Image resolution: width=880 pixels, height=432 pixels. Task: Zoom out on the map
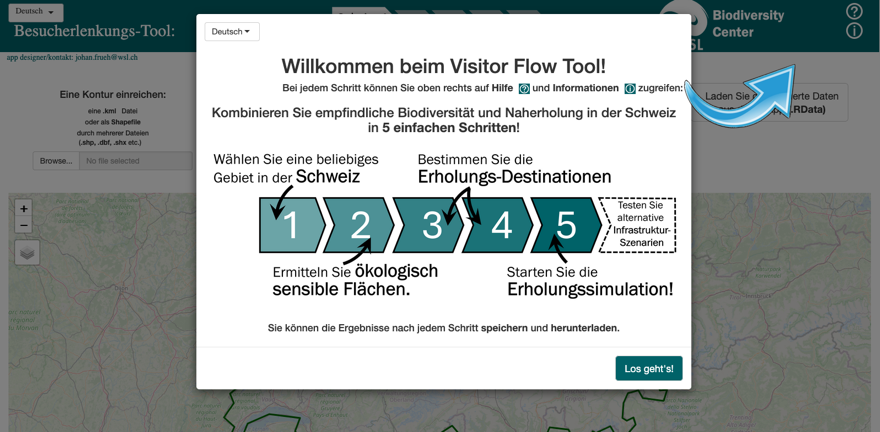click(24, 226)
